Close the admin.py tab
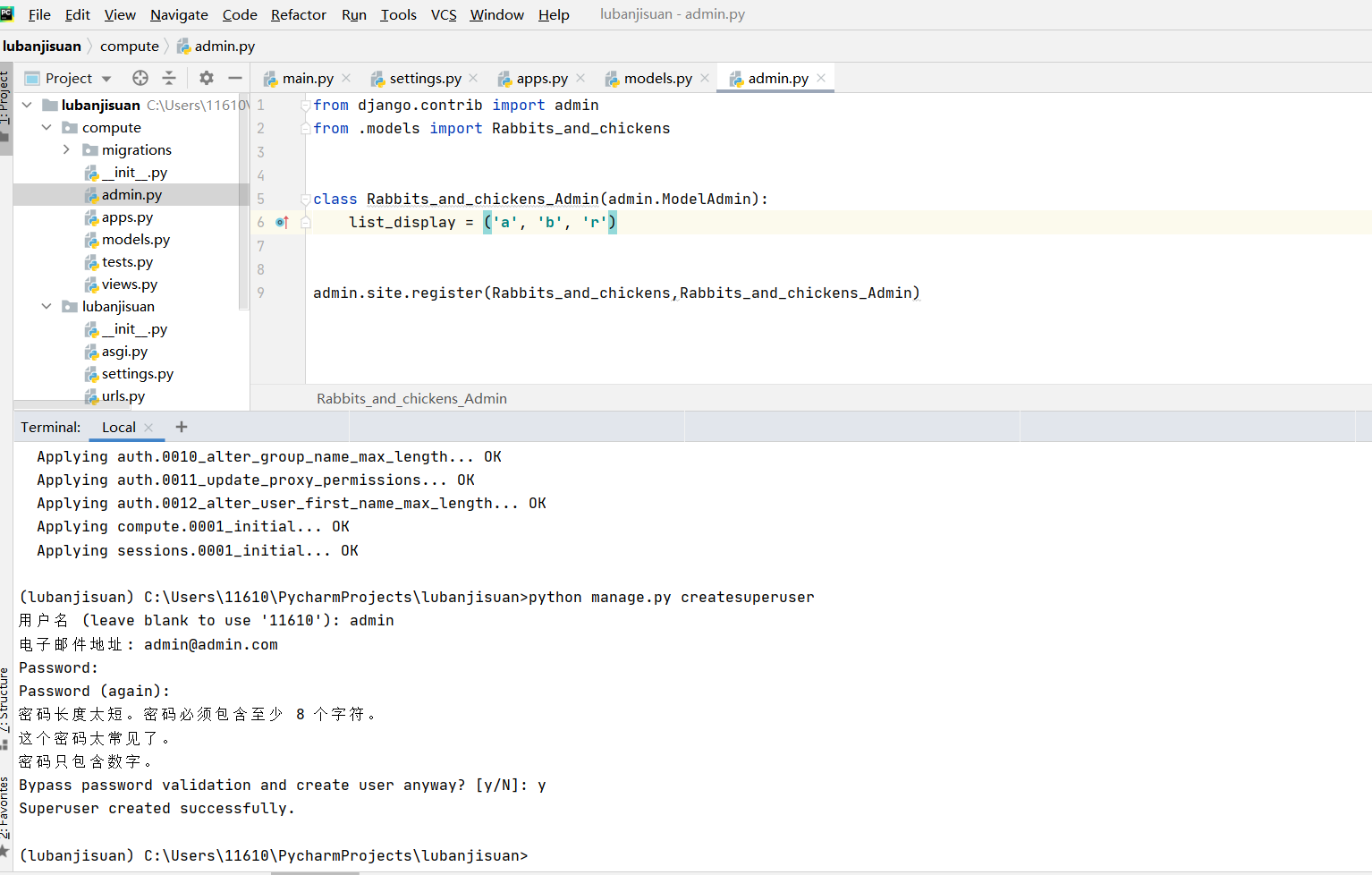This screenshot has width=1372, height=875. tap(821, 78)
